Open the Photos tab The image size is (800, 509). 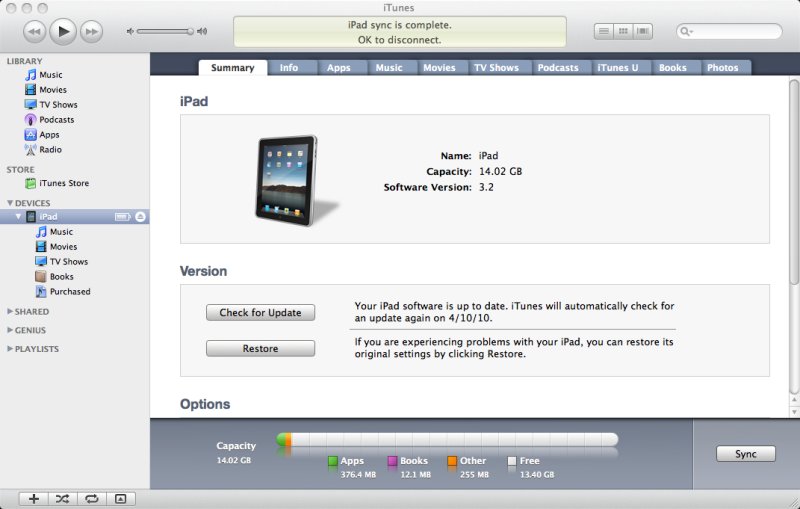tap(722, 68)
